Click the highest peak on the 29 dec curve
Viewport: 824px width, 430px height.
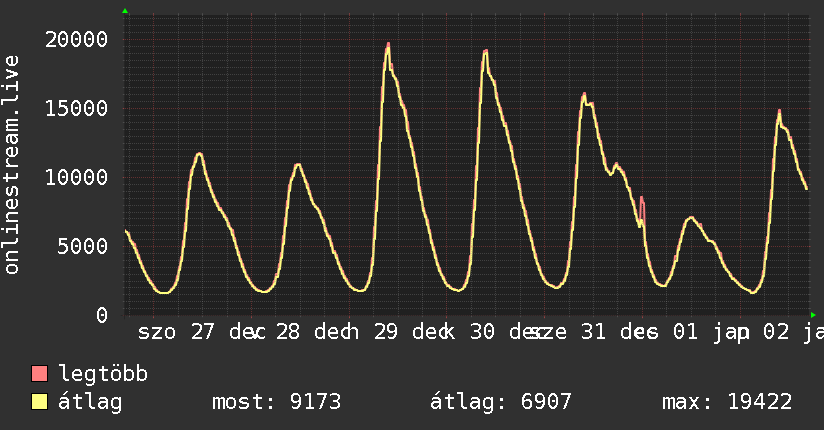(x=388, y=44)
